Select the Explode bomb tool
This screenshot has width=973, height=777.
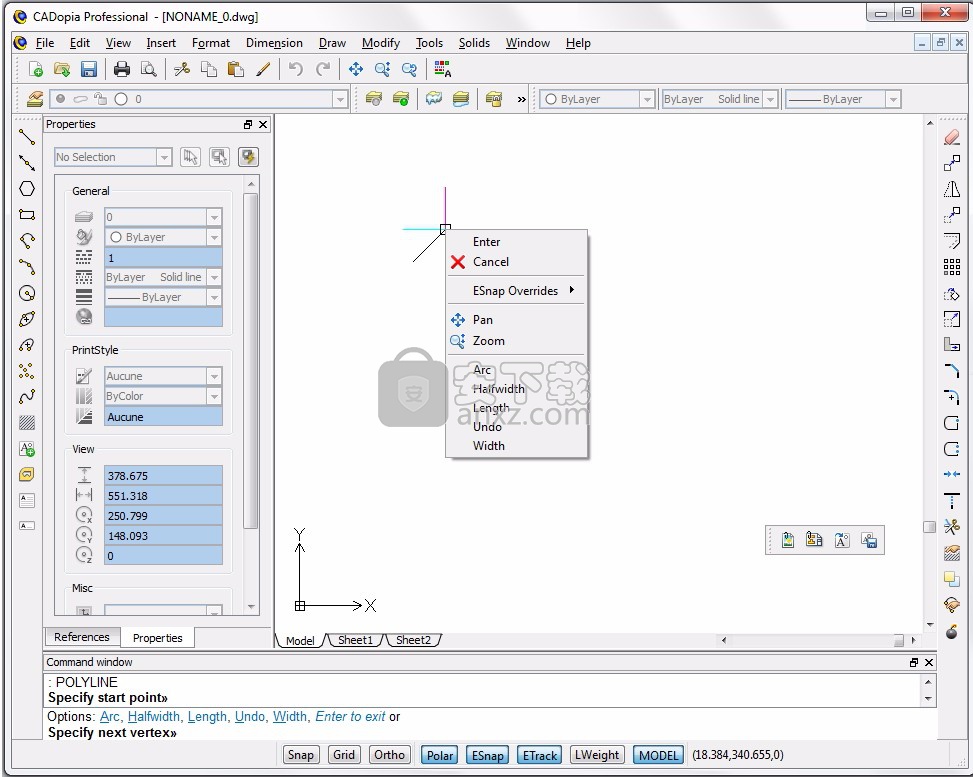click(952, 632)
